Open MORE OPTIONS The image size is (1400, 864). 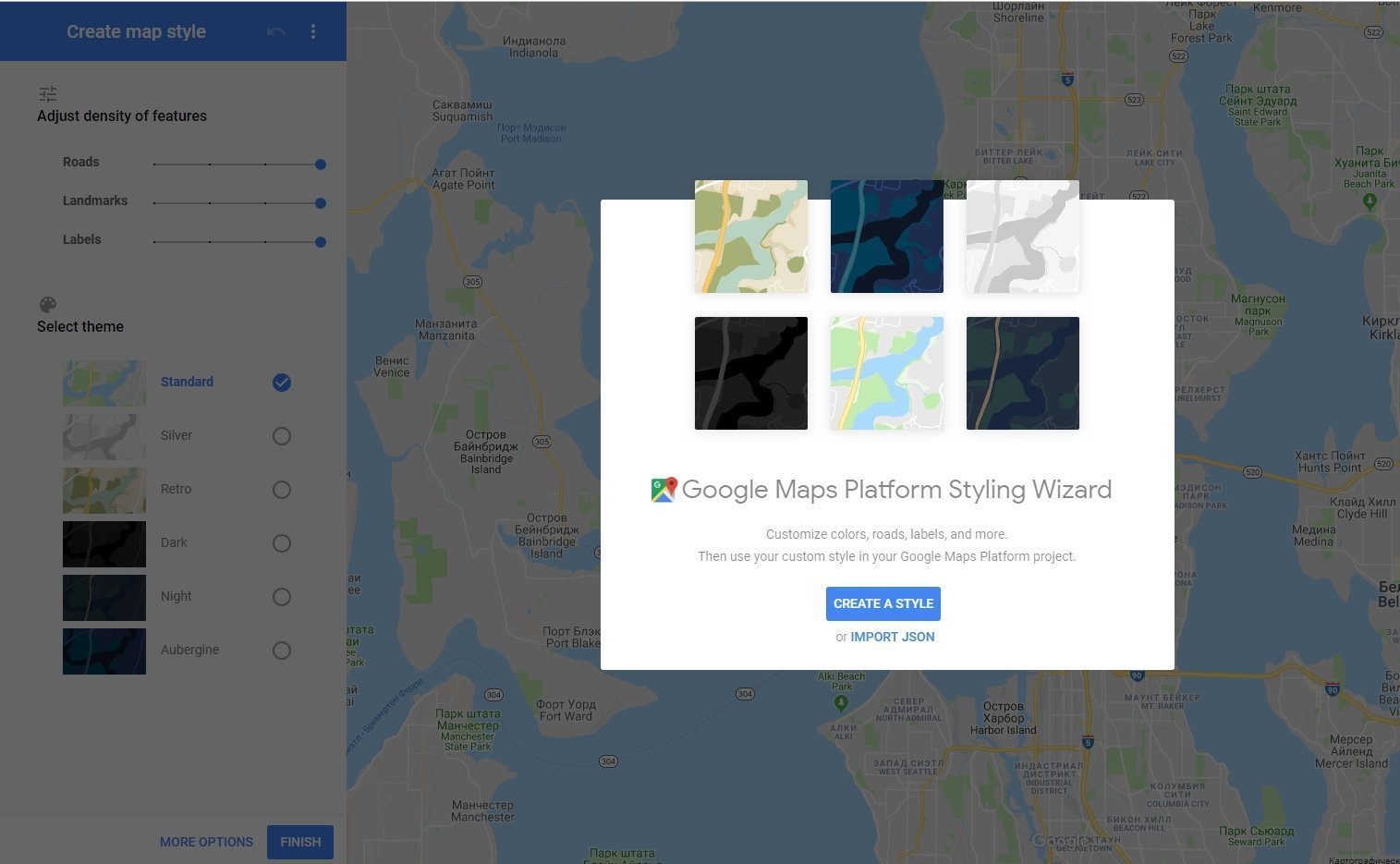206,842
